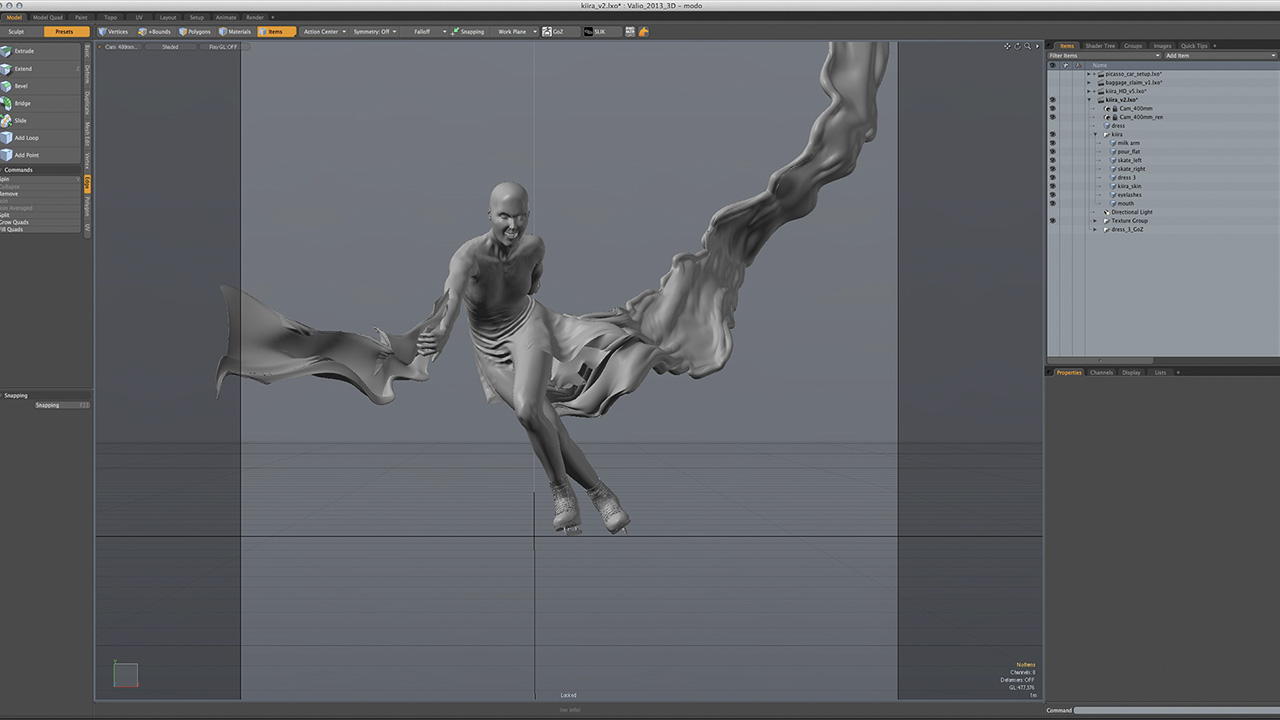The image size is (1280, 720).
Task: Open the Symmetry: Off dropdown
Action: [x=375, y=31]
